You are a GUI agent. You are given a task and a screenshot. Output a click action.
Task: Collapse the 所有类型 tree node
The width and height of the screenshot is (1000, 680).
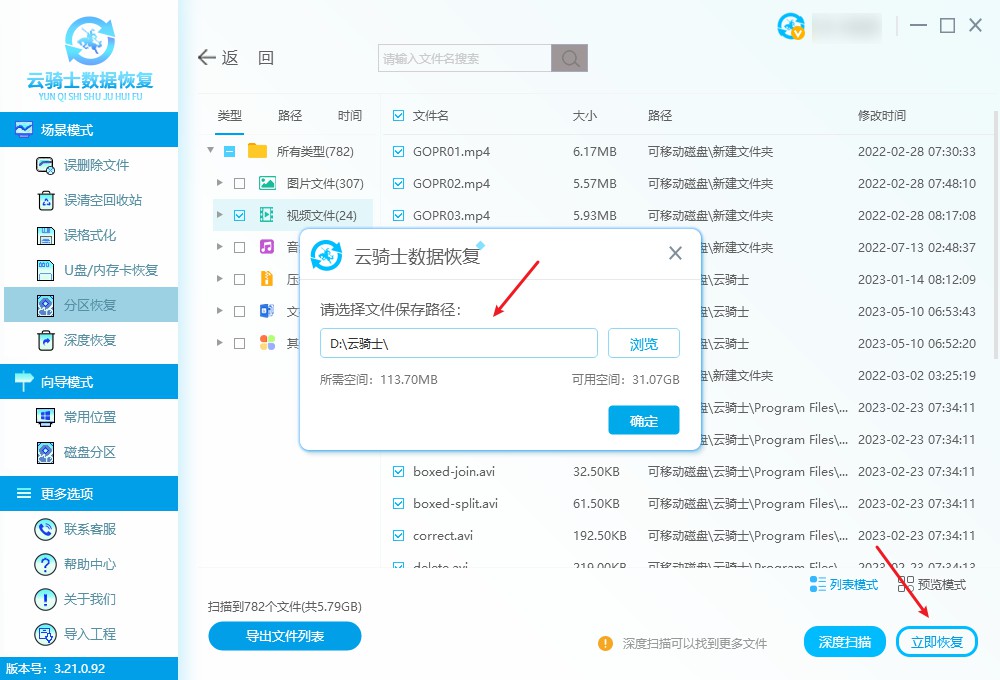(210, 151)
